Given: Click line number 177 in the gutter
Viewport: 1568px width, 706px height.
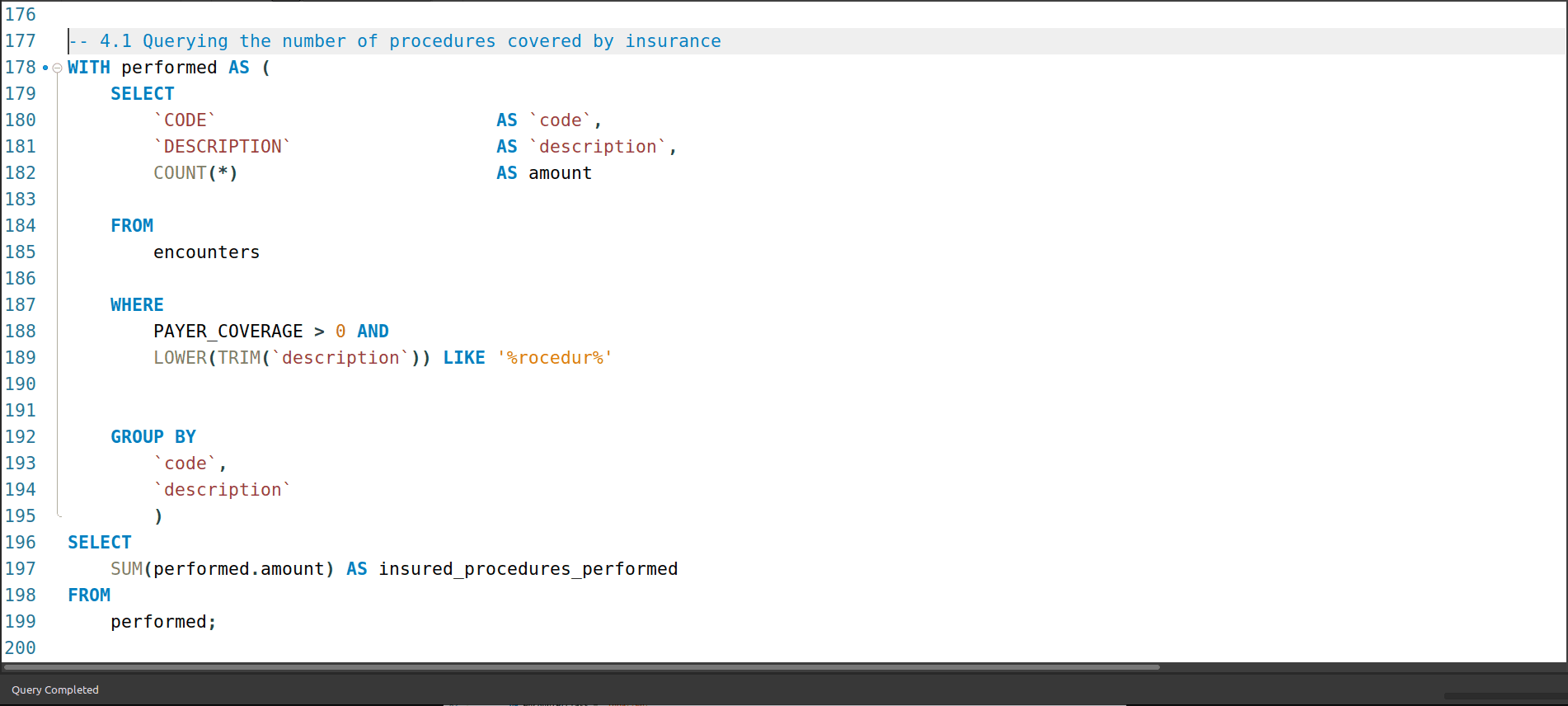Looking at the screenshot, I should coord(21,41).
